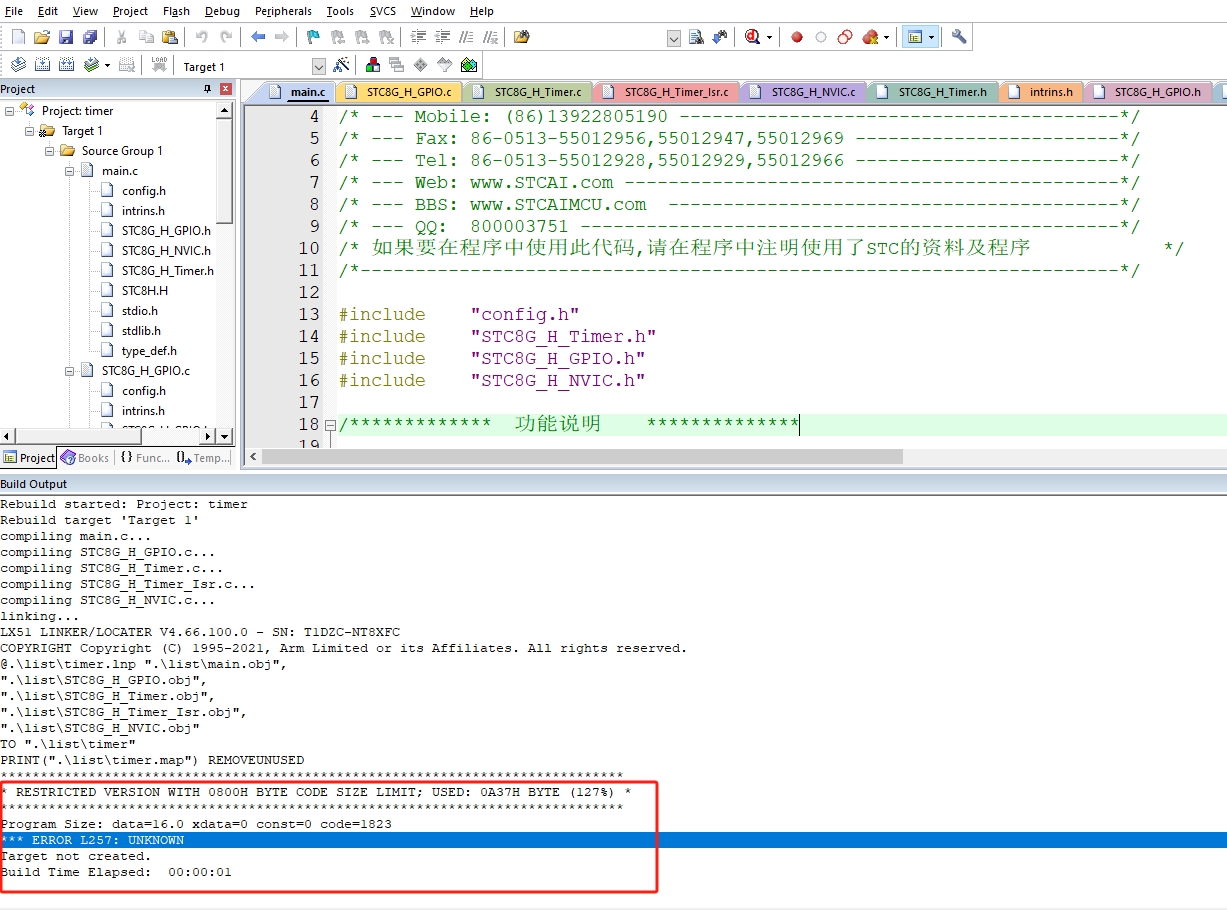Image resolution: width=1227 pixels, height=910 pixels.
Task: Insert a breakpoint with the red dot icon
Action: tap(797, 37)
